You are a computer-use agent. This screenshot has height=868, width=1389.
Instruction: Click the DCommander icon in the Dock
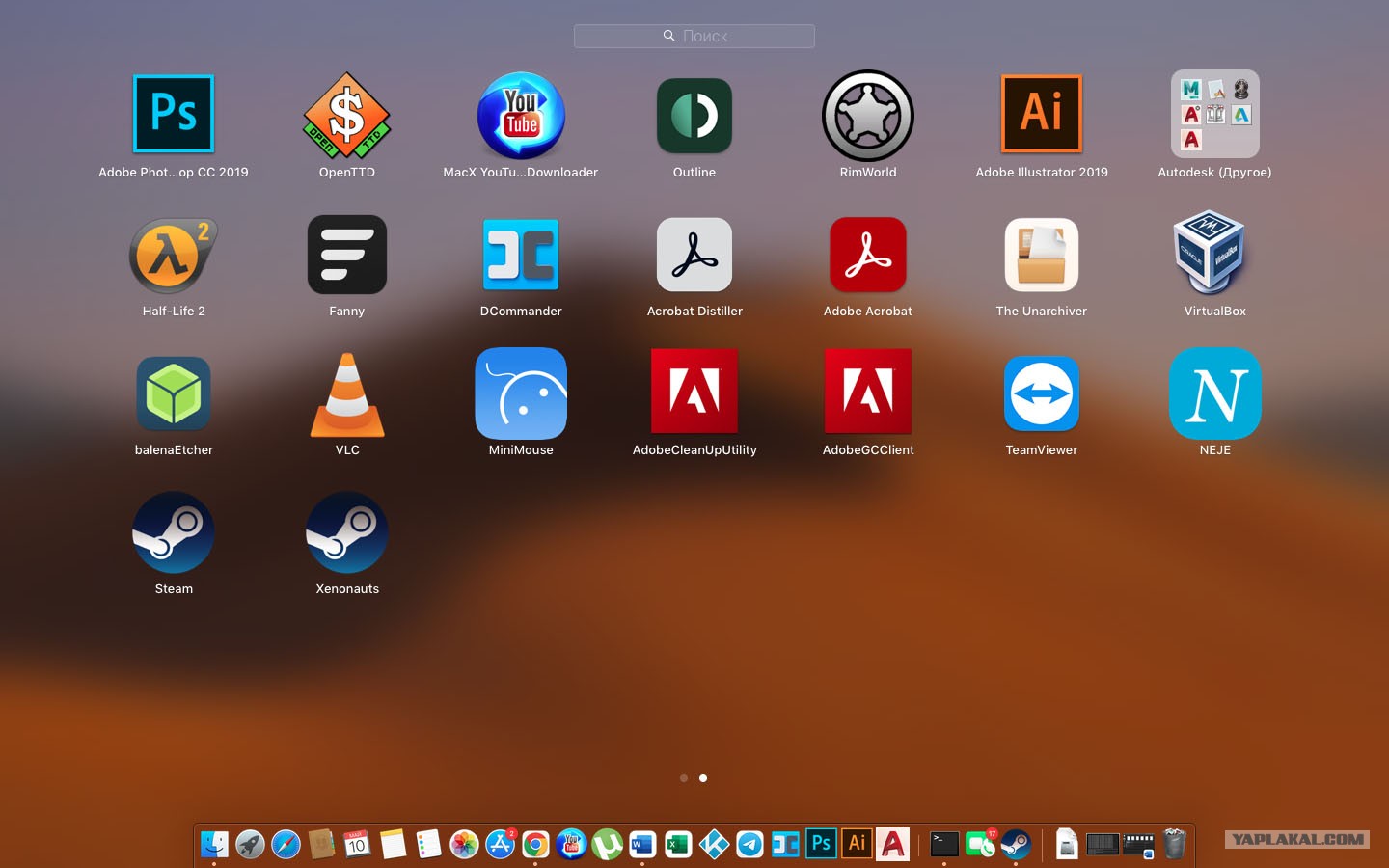coord(785,845)
